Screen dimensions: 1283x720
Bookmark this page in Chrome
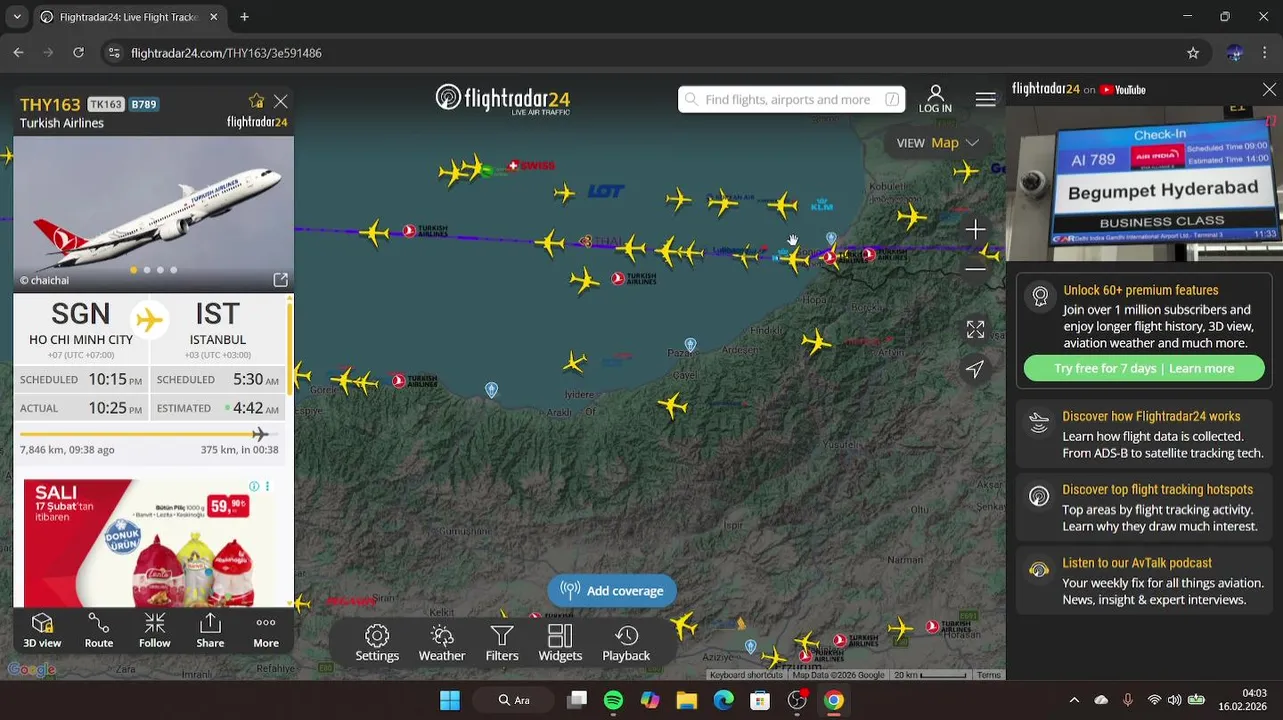(1193, 53)
